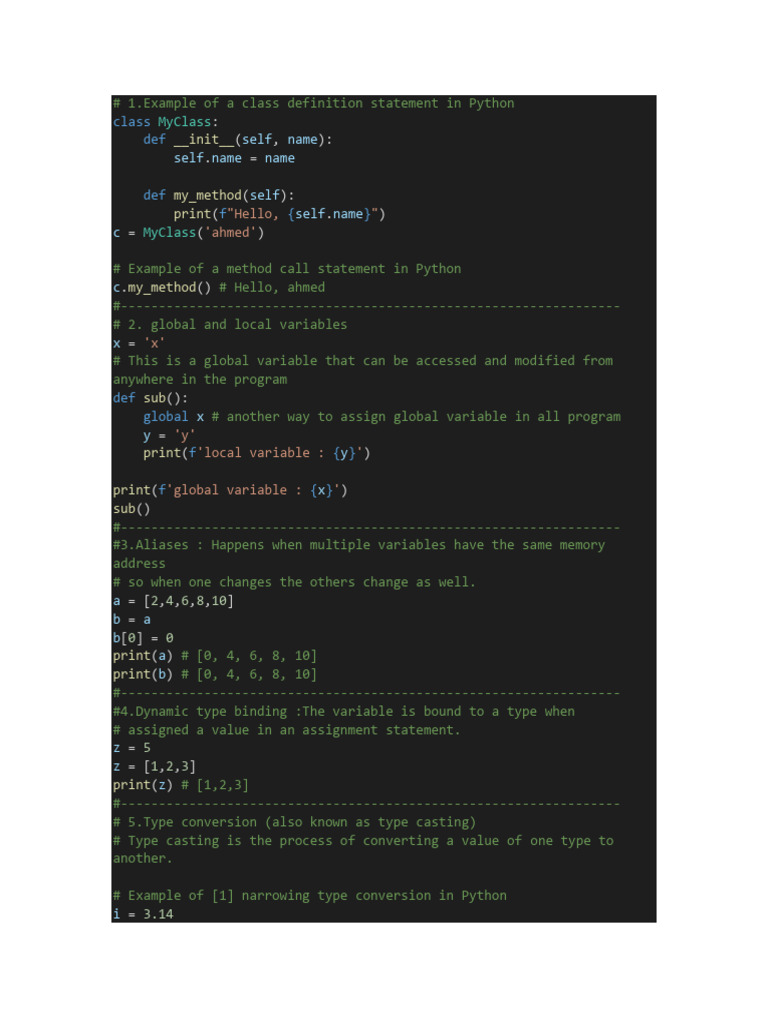Click the 'a = [2,4,6,8,10]' list line

[173, 601]
